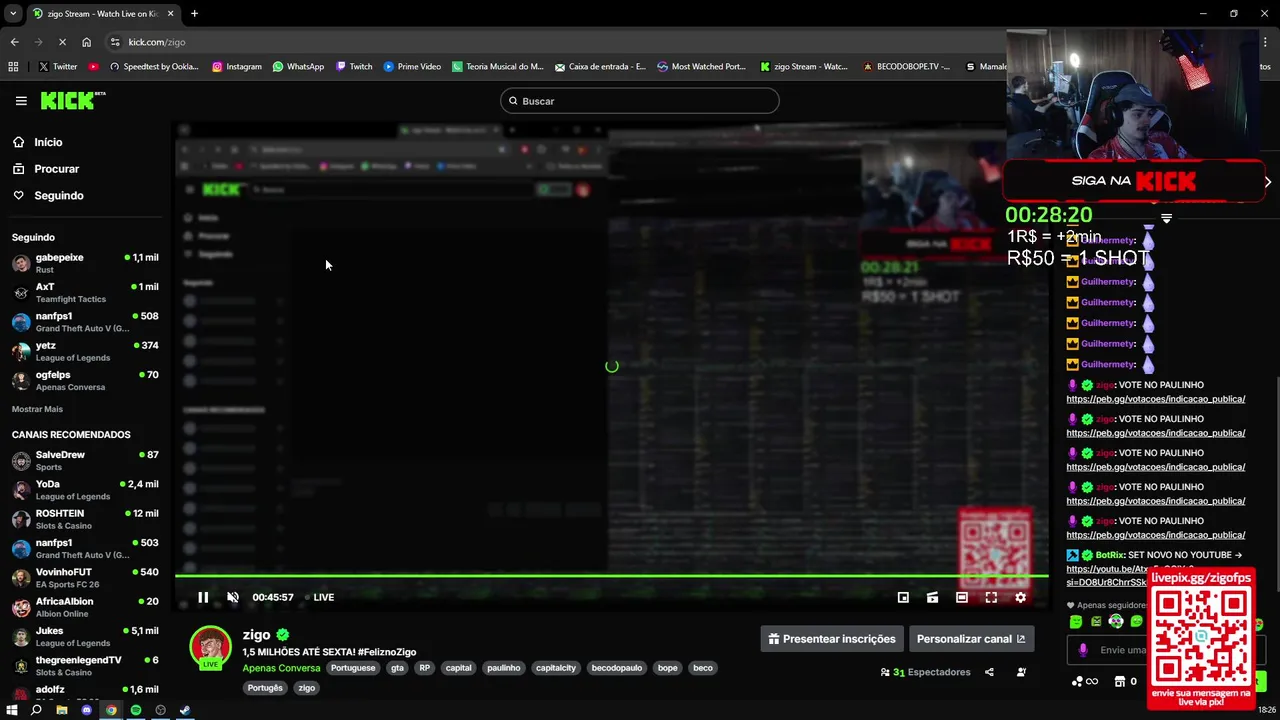Open gabepeixe channel in followed list
Viewport: 1280px width, 720px height.
[x=85, y=263]
